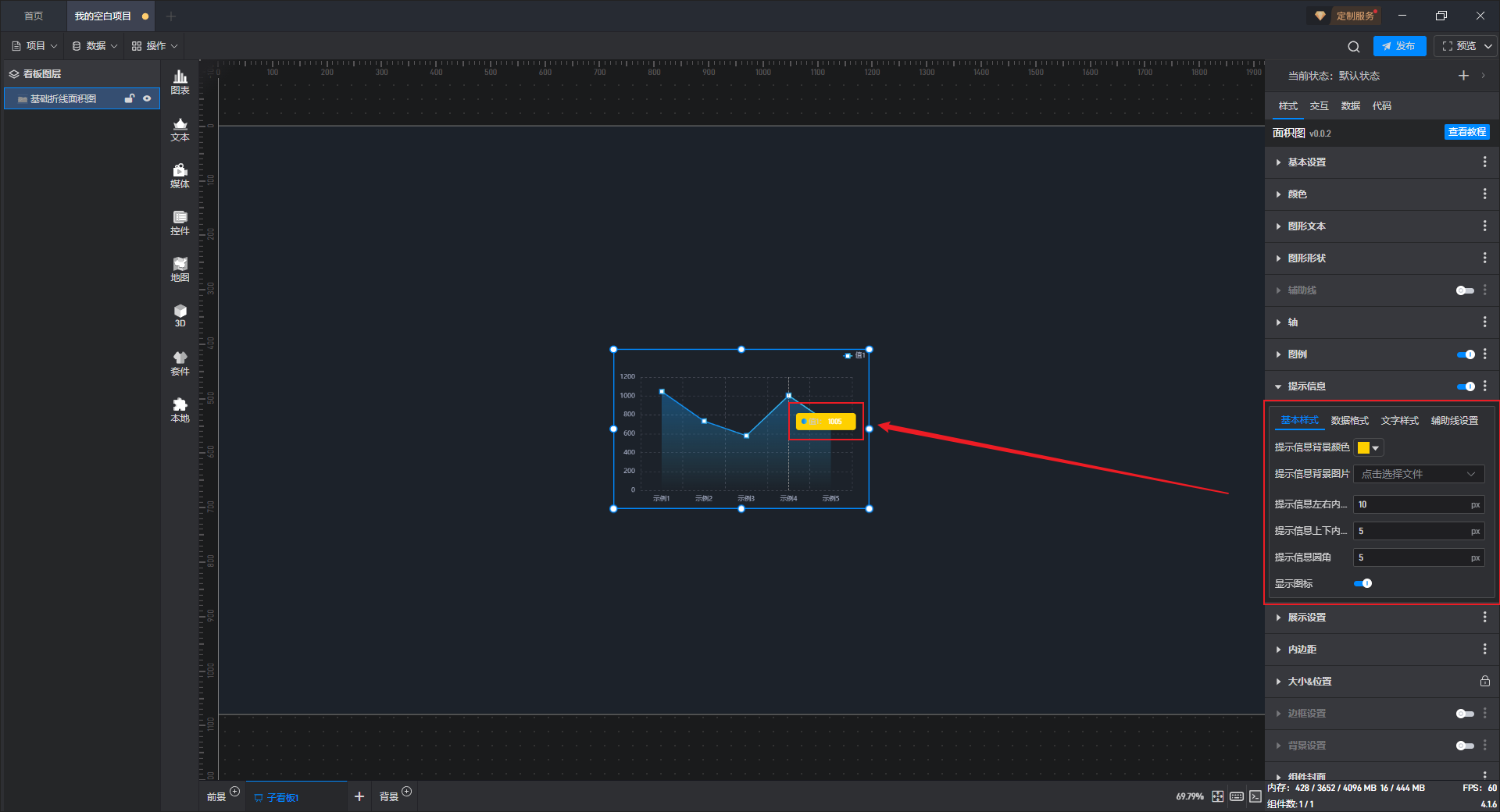
Task: Expand the 内边距 section
Action: point(1278,650)
